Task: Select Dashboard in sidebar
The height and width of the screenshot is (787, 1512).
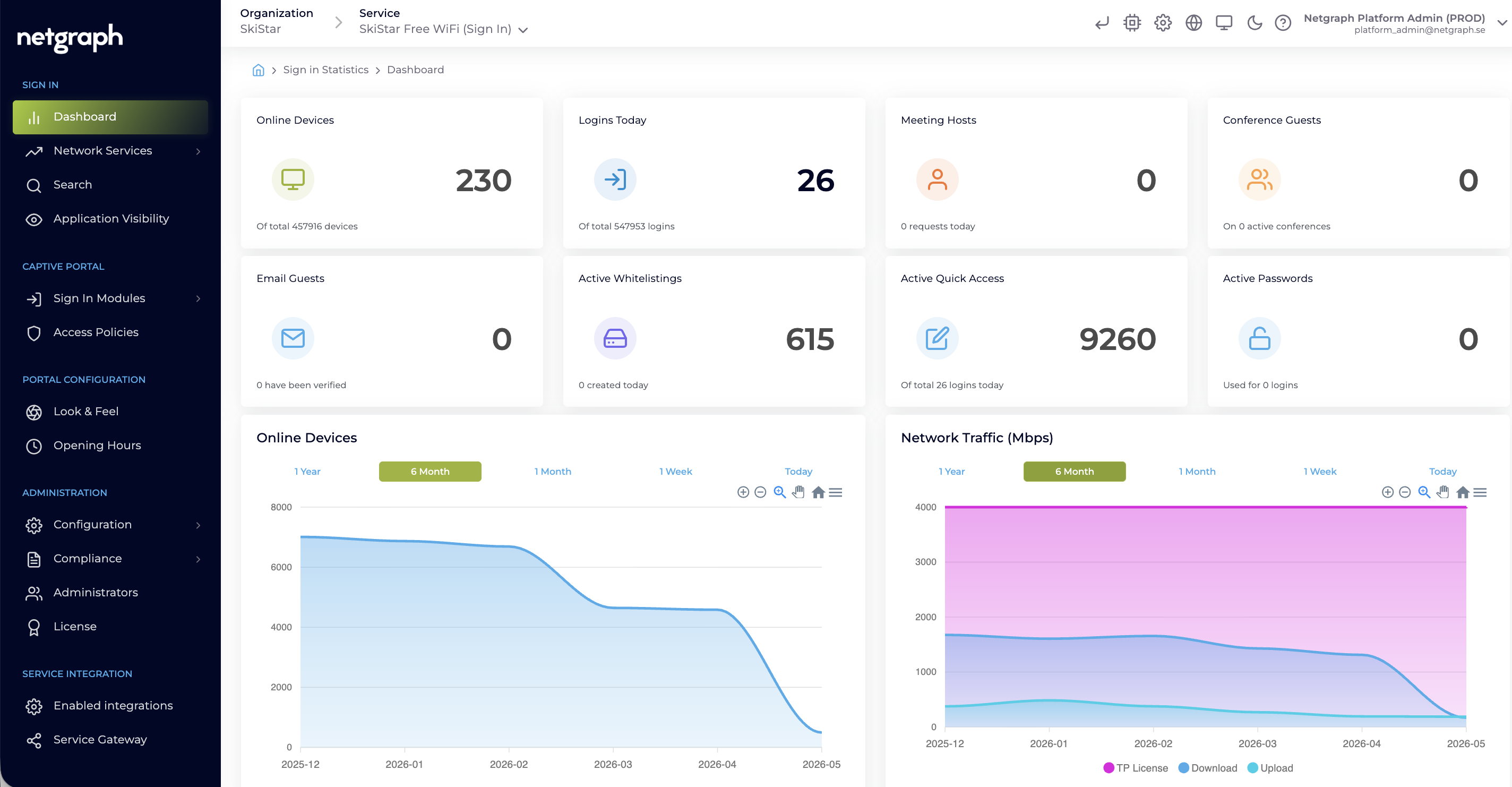Action: [110, 117]
